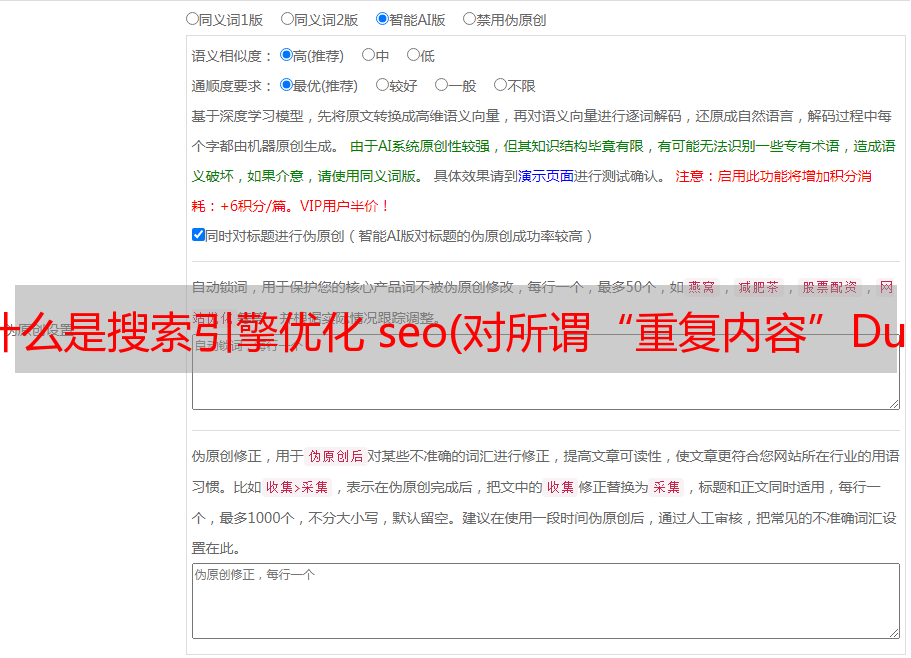Set 通顺度要求 to 较好

pyautogui.click(x=382, y=85)
